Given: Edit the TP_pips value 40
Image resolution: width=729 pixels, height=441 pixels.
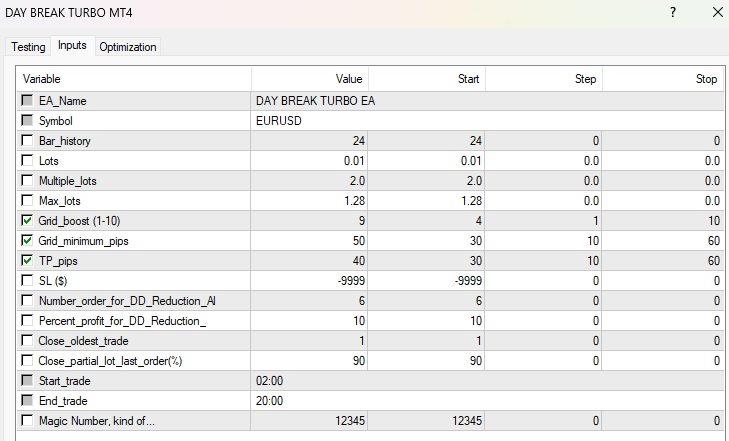Looking at the screenshot, I should [309, 261].
